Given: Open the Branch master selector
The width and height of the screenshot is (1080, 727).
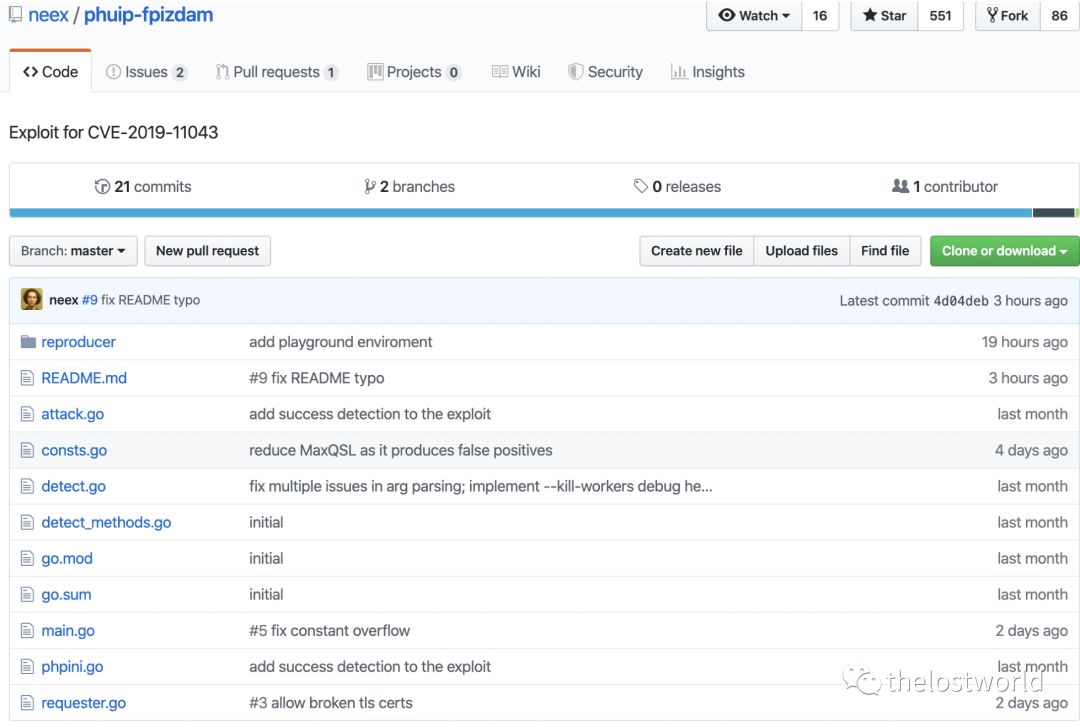Looking at the screenshot, I should 72,251.
